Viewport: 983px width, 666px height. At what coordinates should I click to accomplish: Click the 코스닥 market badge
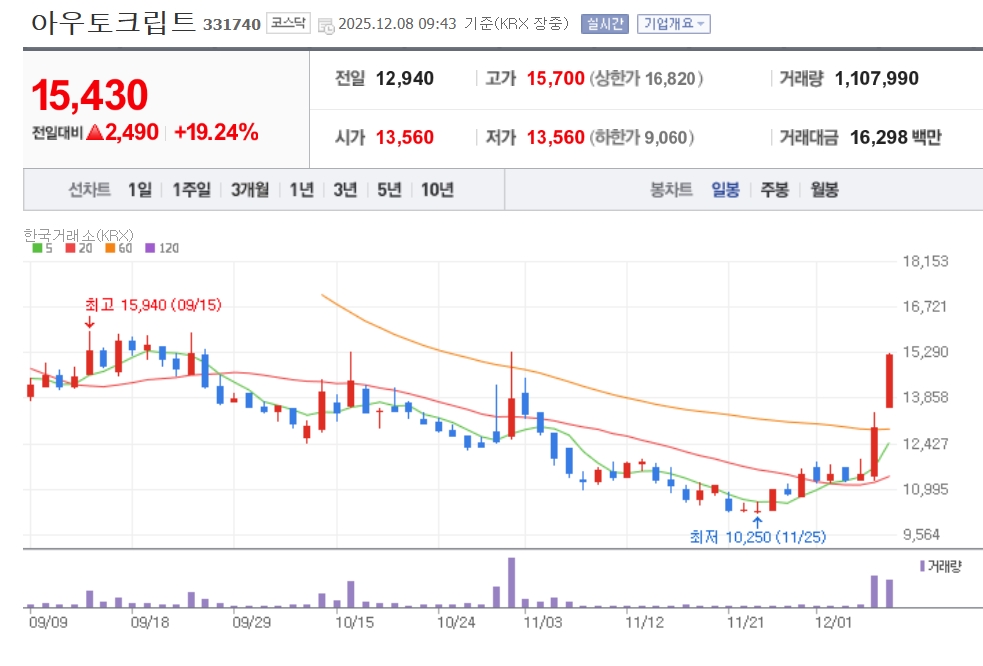pyautogui.click(x=288, y=23)
